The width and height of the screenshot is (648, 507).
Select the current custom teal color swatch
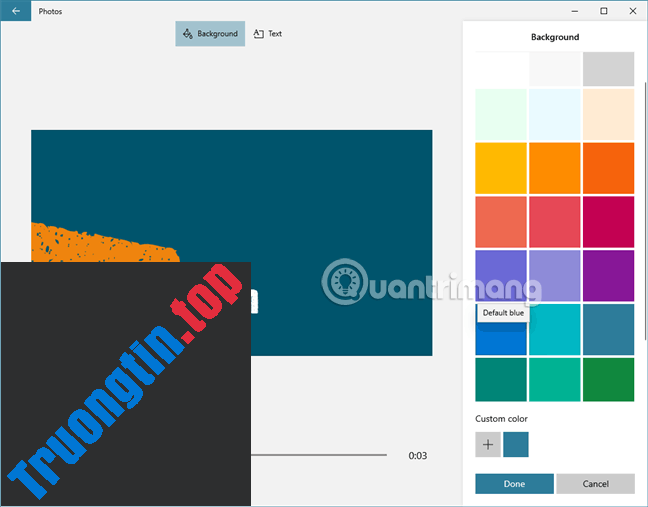tap(516, 445)
